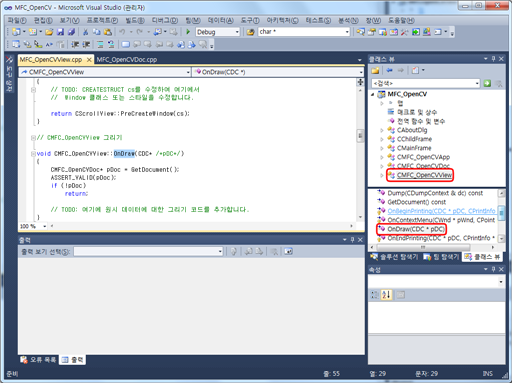
Task: Click the Undo arrow icon
Action: (x=122, y=32)
